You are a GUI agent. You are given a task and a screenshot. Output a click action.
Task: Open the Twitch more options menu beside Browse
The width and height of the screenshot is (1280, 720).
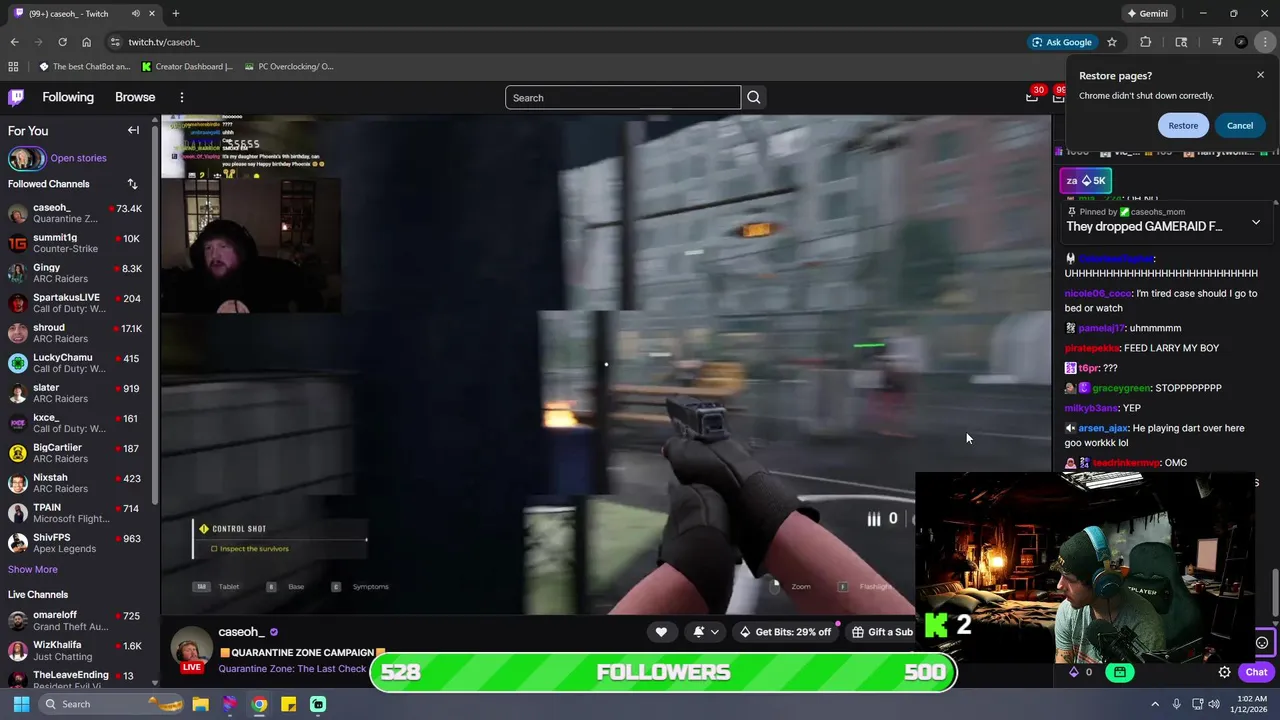182,97
